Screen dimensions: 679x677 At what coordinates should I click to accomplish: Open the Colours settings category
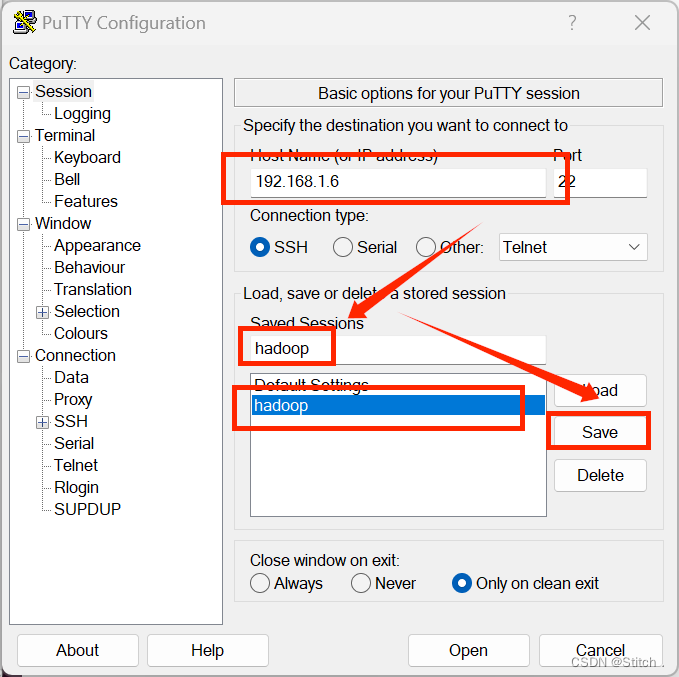click(x=81, y=334)
